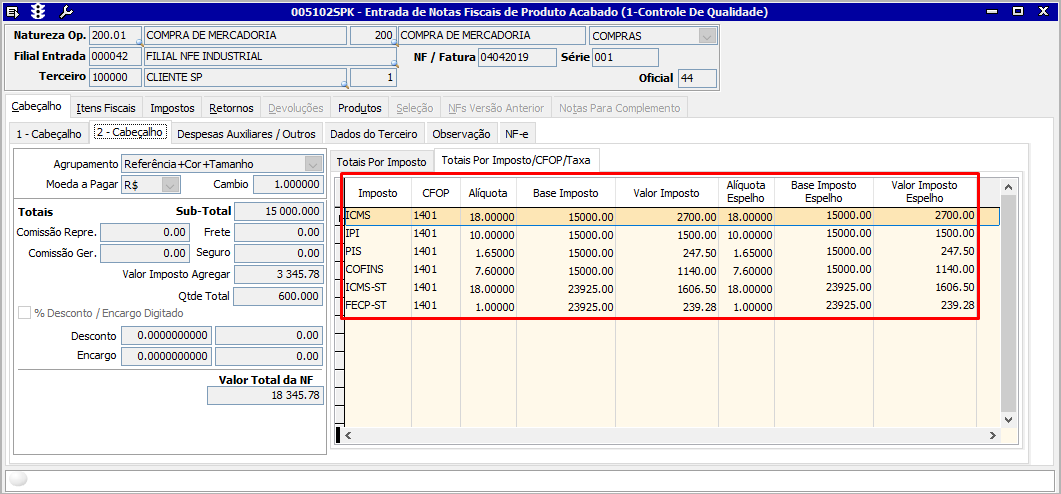1061x494 pixels.
Task: Select the 1 - Cabeçalho sub-tab
Action: click(49, 134)
